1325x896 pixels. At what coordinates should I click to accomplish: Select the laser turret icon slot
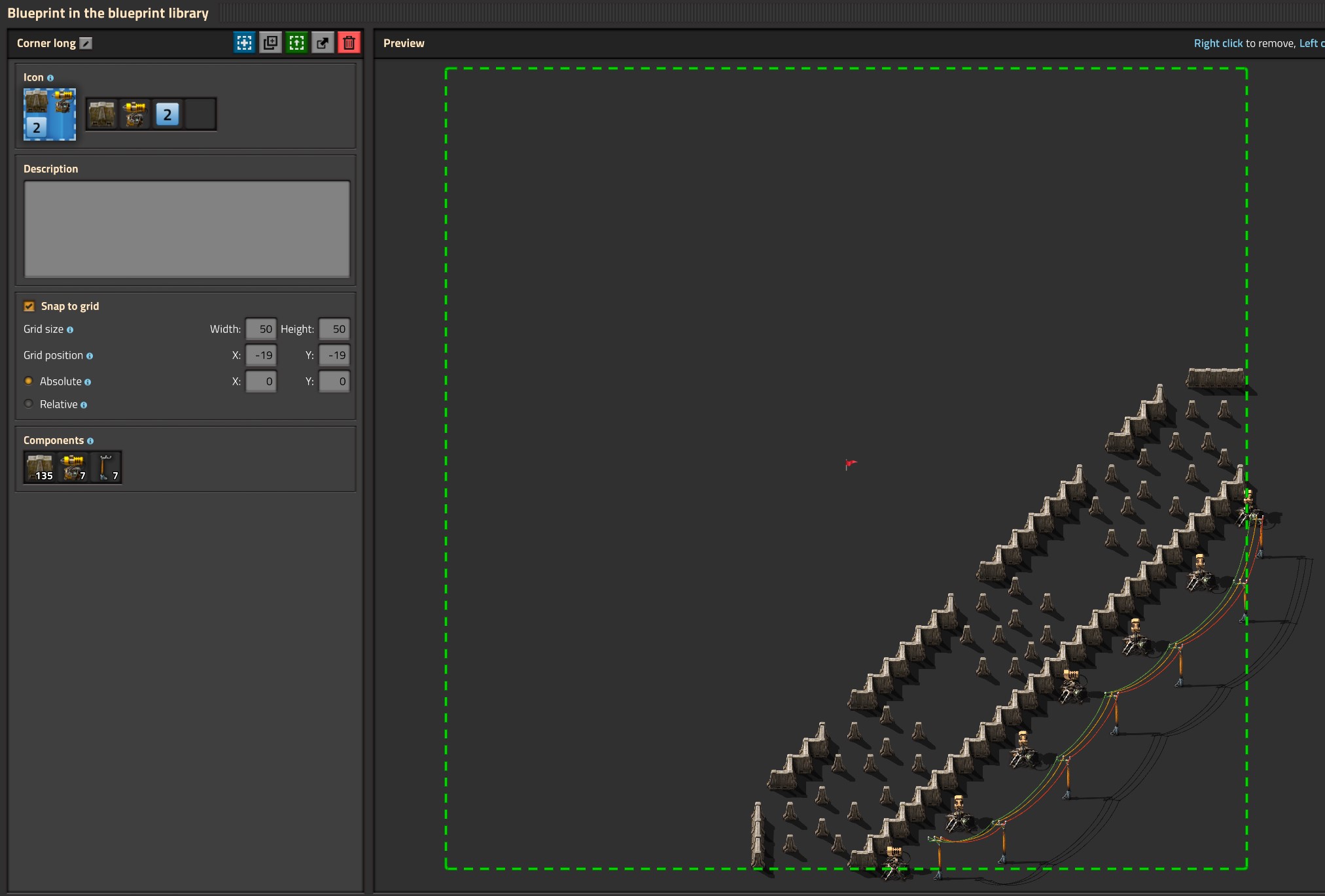[x=135, y=114]
